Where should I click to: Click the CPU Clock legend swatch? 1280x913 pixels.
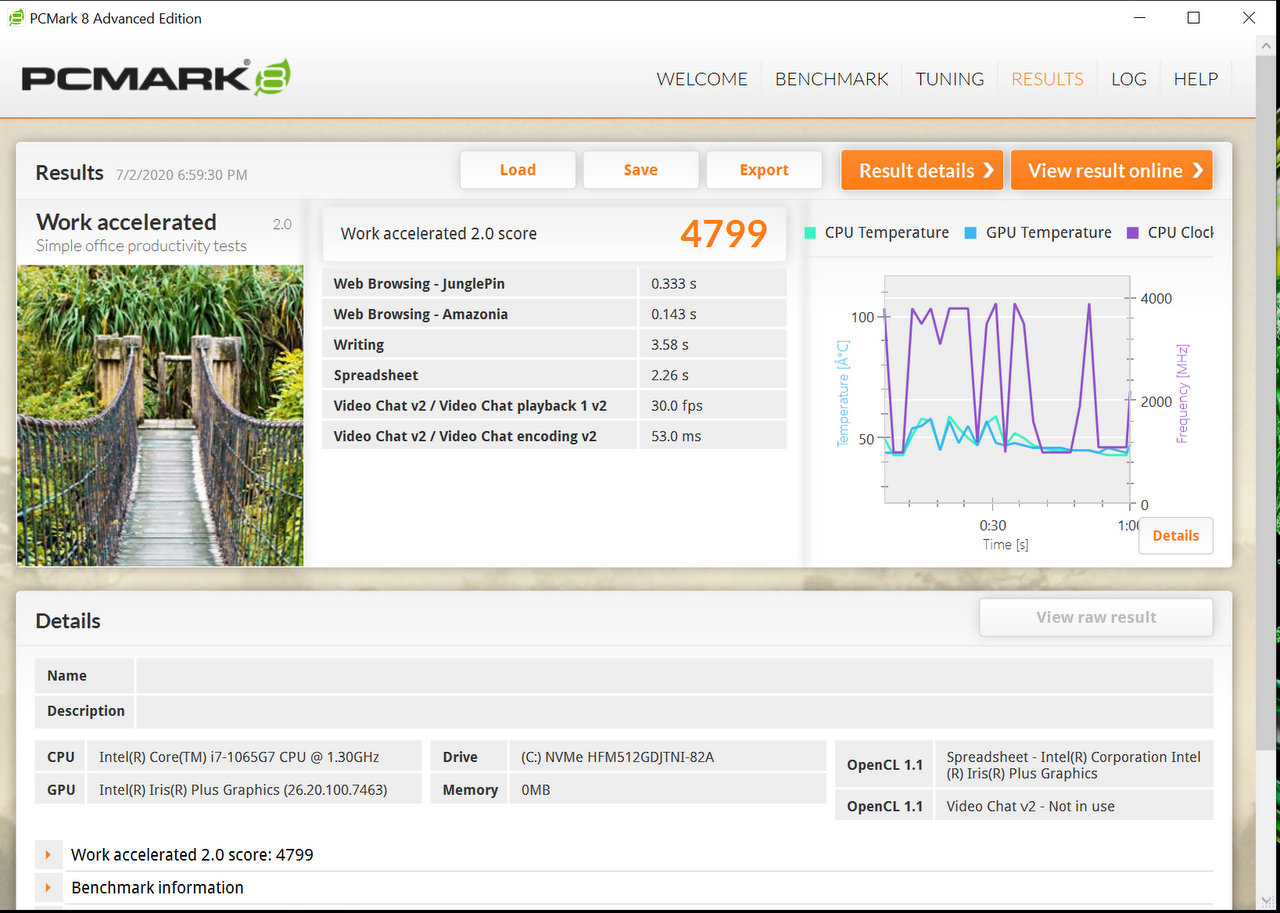pyautogui.click(x=1133, y=233)
